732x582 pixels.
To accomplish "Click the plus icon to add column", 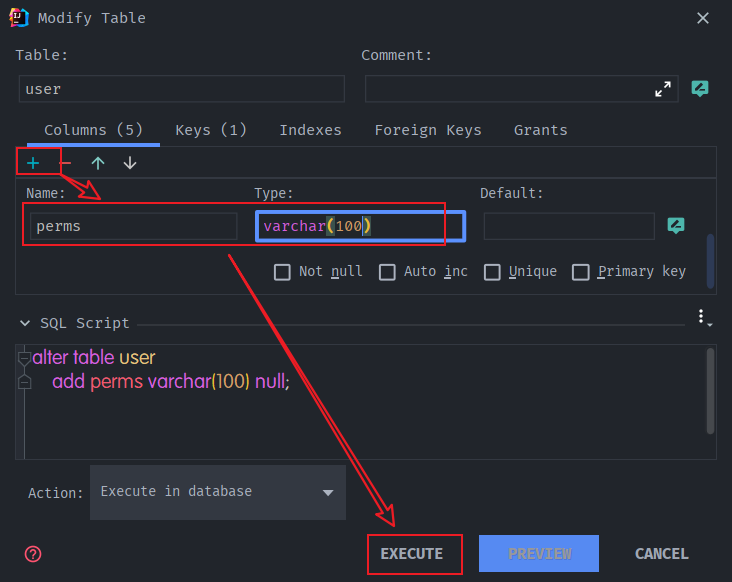I will point(33,163).
